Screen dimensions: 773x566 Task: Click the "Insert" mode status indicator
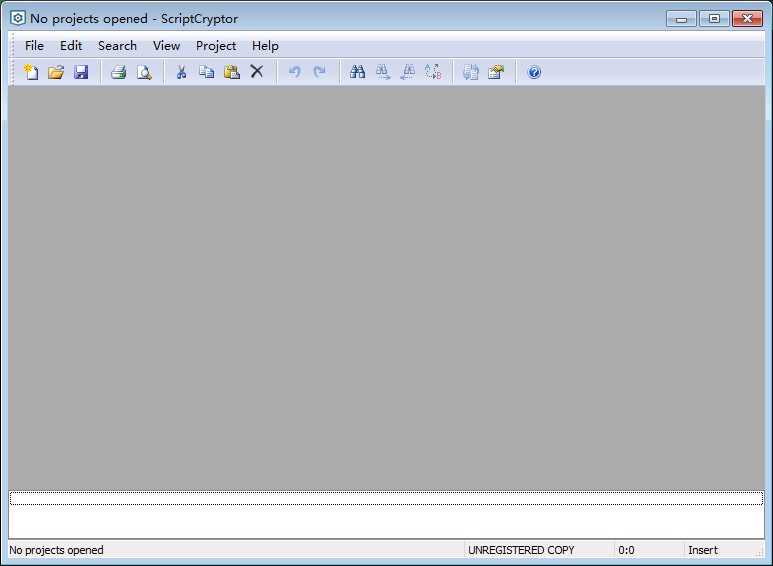[703, 550]
